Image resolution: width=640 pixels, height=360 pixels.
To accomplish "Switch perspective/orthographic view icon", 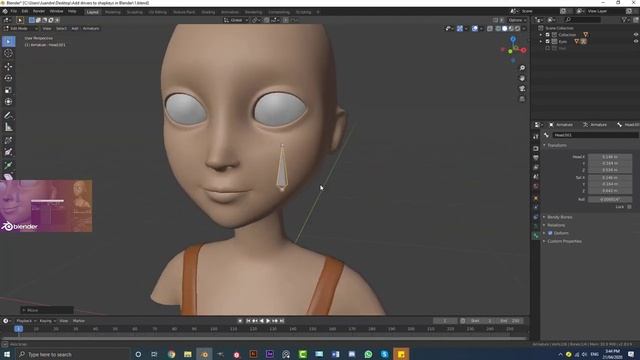I will click(522, 99).
